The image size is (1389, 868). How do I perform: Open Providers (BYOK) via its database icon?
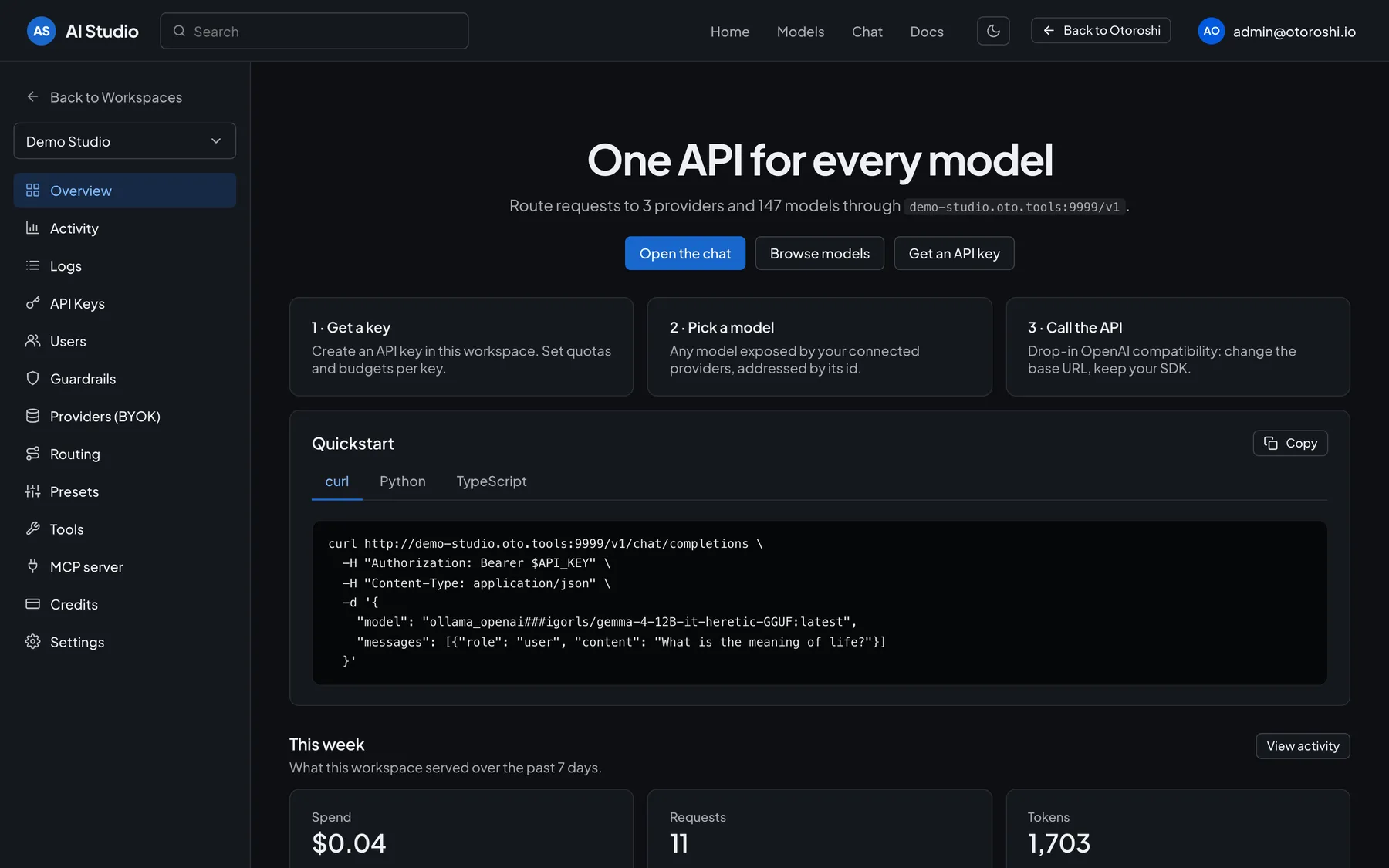[x=32, y=416]
